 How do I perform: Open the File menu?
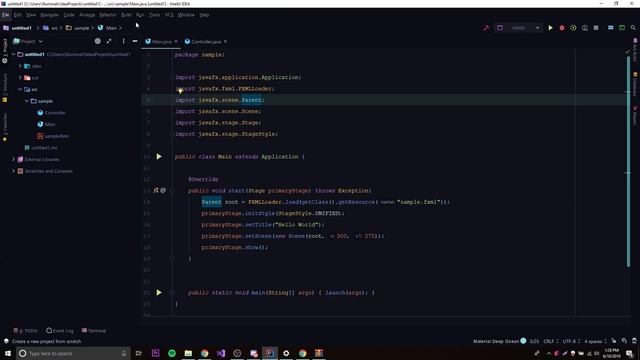[x=5, y=15]
